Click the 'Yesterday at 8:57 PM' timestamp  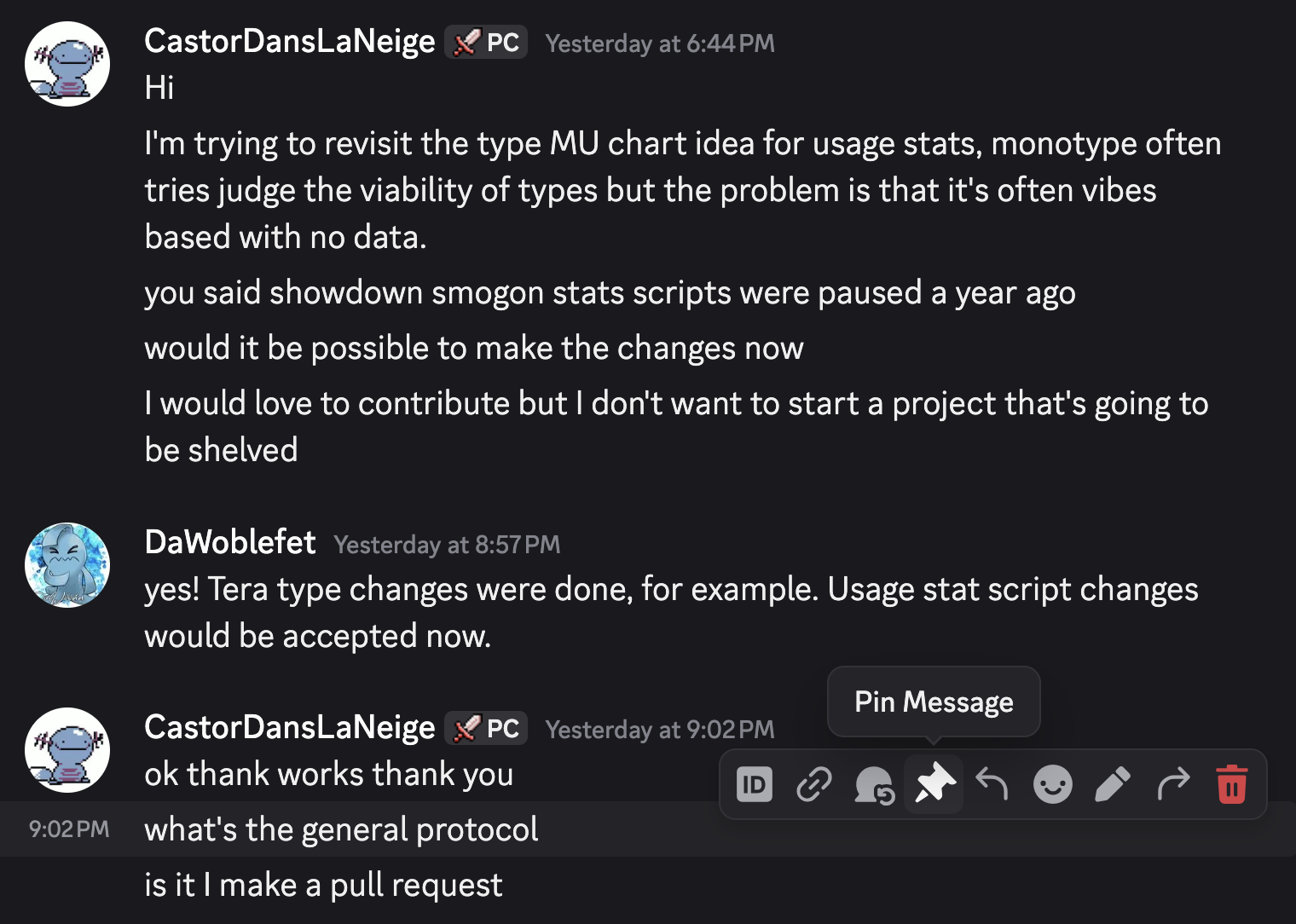[x=447, y=545]
